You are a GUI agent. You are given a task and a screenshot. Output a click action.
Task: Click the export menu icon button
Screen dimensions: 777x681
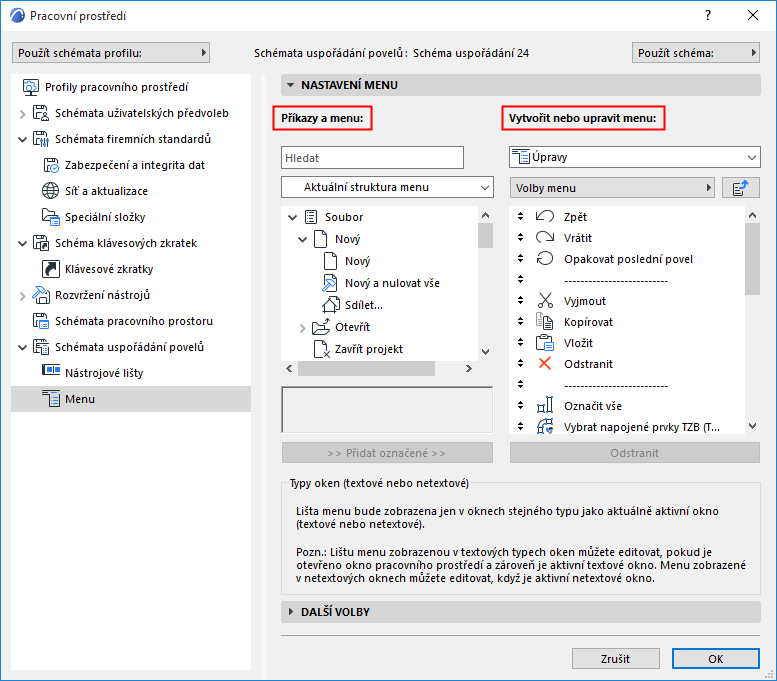[740, 188]
